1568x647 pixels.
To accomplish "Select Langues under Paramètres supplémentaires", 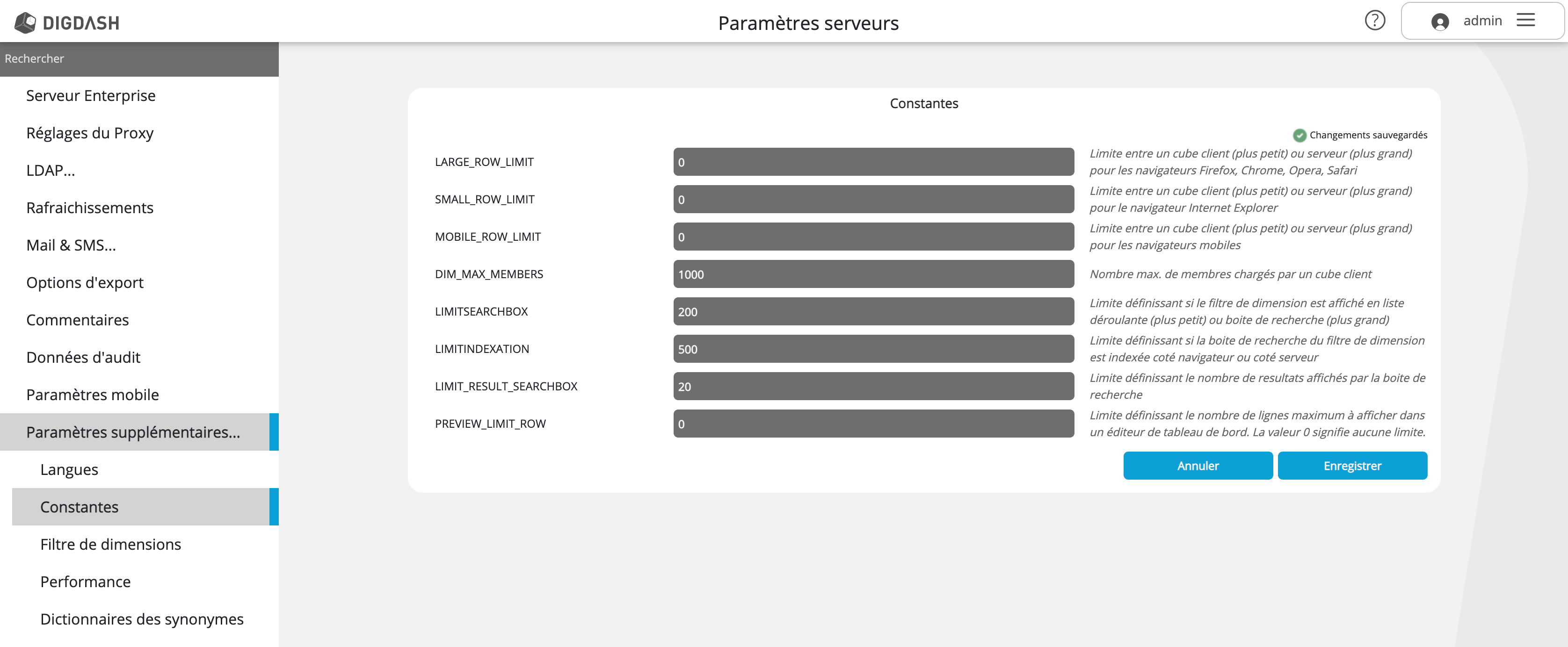I will (68, 469).
